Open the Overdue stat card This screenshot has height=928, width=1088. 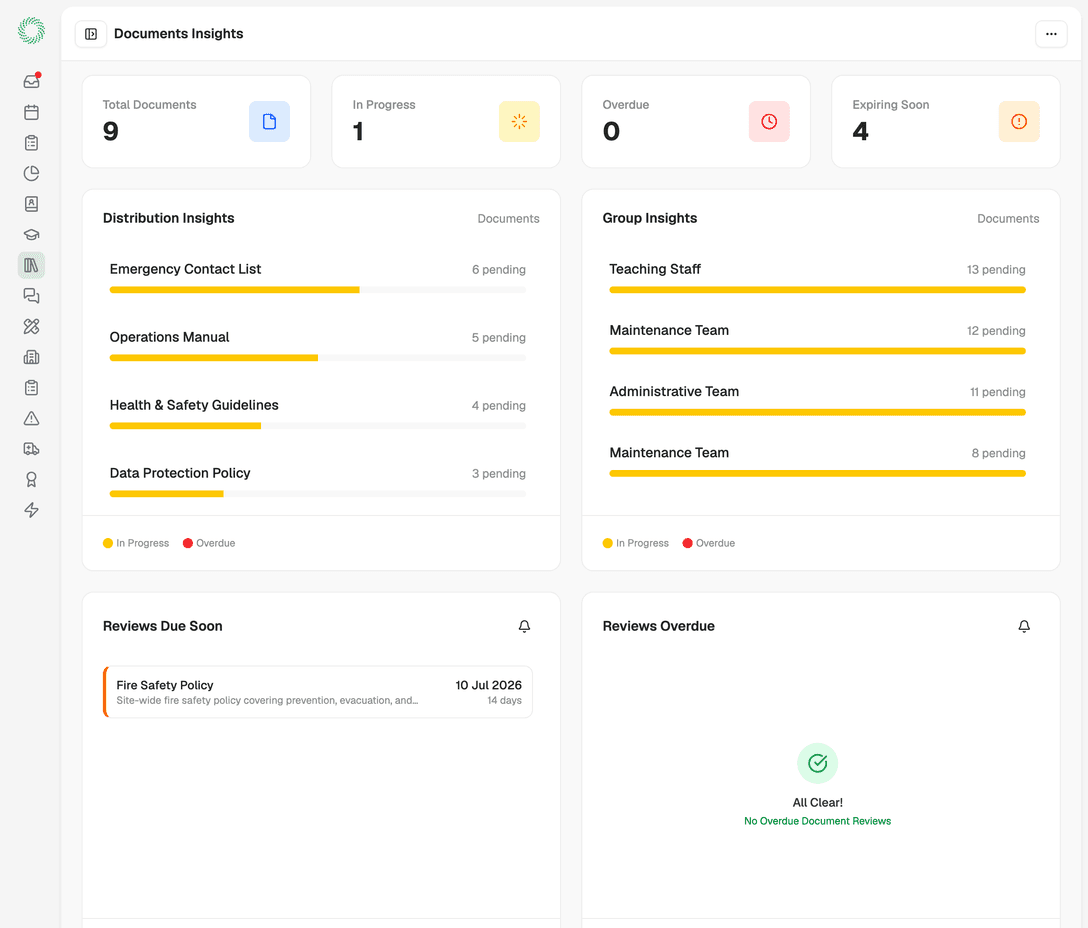coord(696,121)
